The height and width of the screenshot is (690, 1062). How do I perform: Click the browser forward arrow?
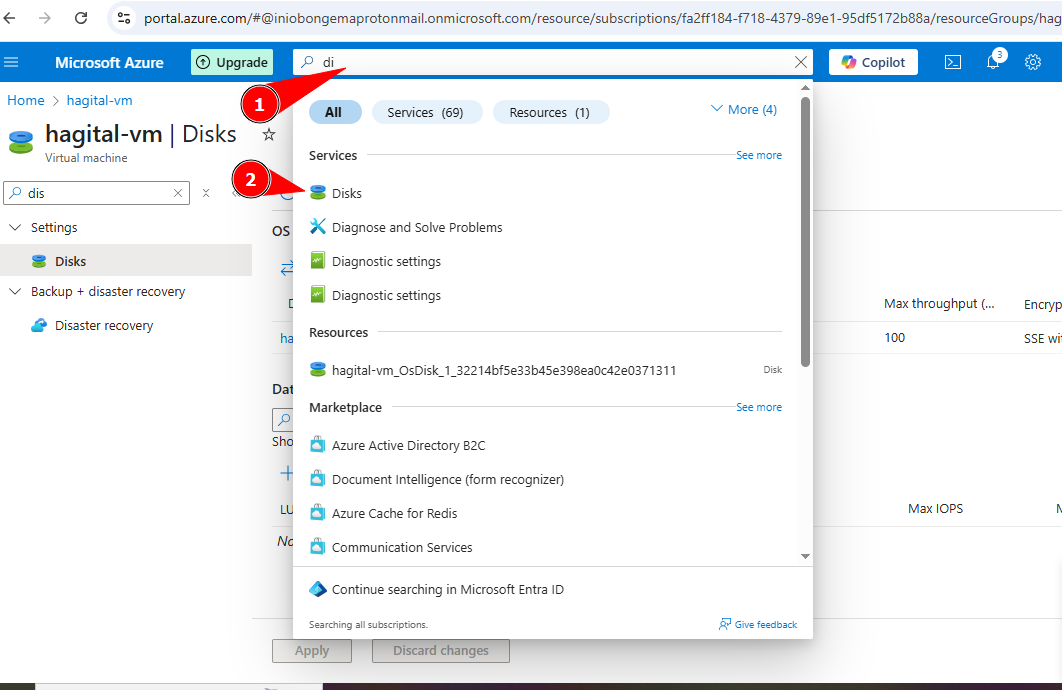click(x=45, y=18)
